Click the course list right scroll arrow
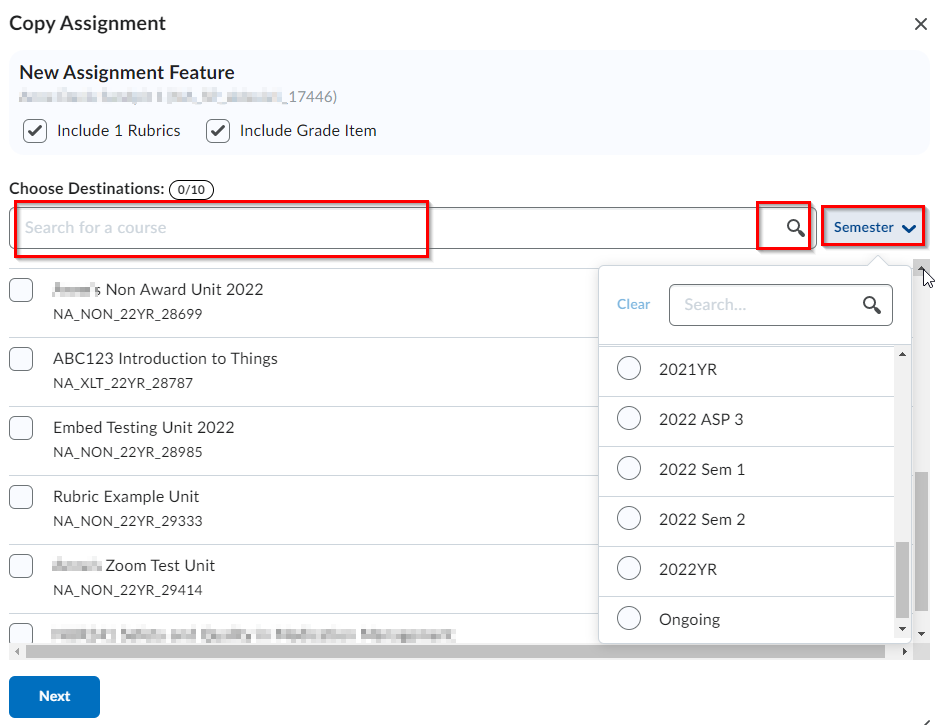The height and width of the screenshot is (725, 936). click(x=904, y=651)
